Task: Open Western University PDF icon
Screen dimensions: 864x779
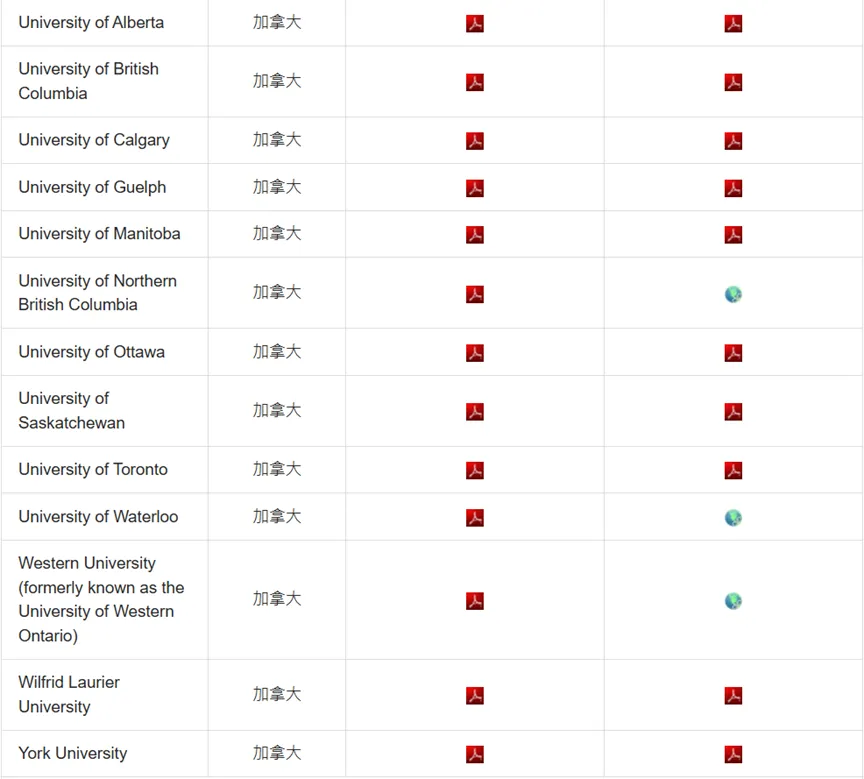Action: tap(475, 601)
